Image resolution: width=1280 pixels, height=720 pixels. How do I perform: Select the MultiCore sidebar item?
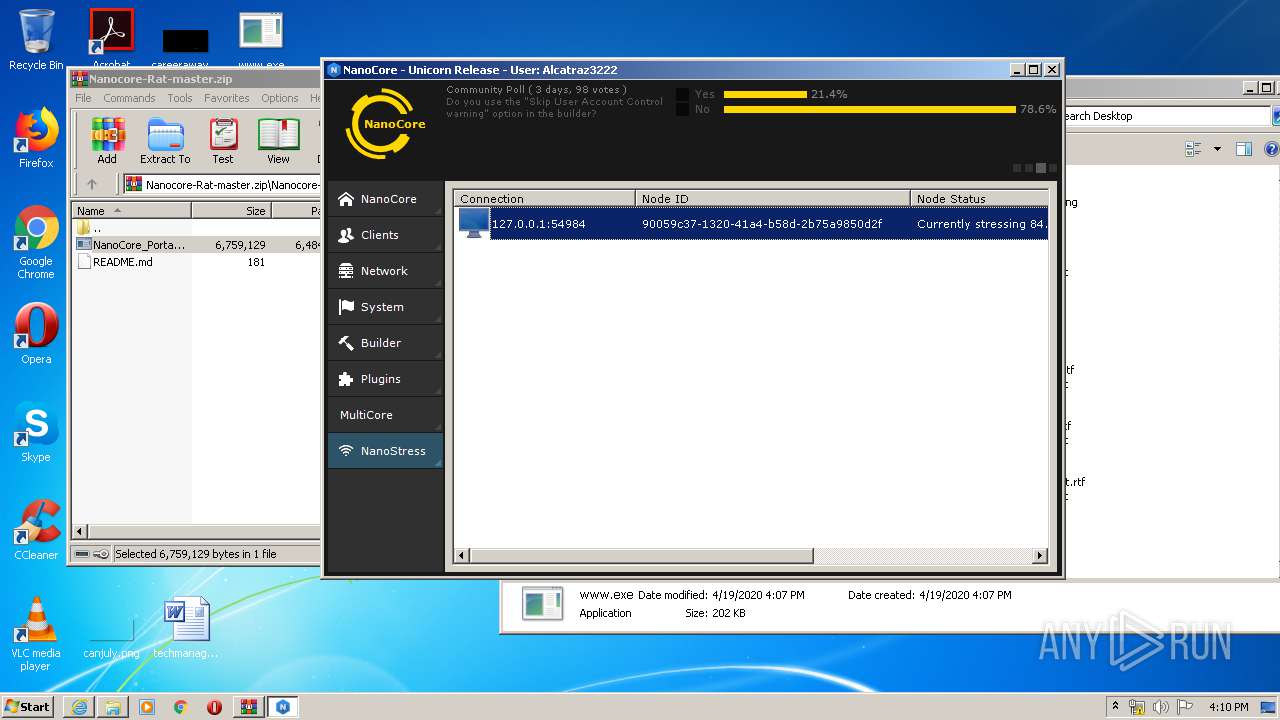click(385, 415)
